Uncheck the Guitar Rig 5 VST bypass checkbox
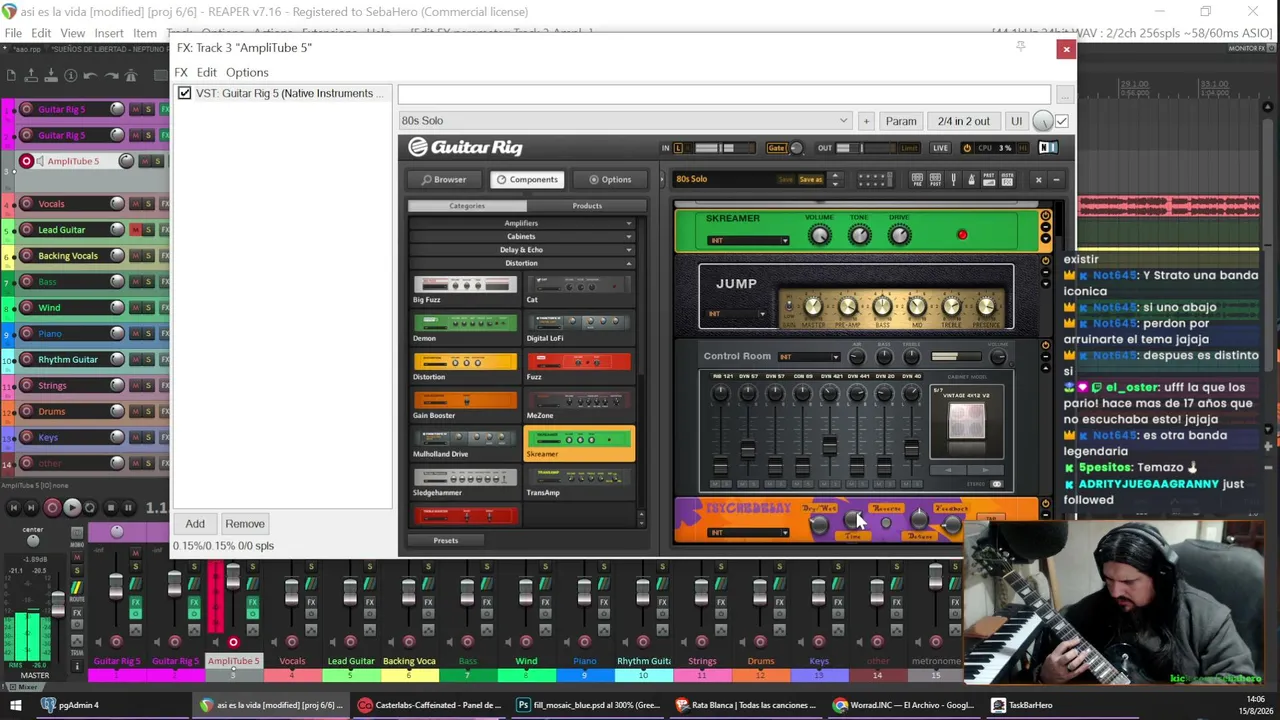This screenshot has width=1280, height=720. 185,93
